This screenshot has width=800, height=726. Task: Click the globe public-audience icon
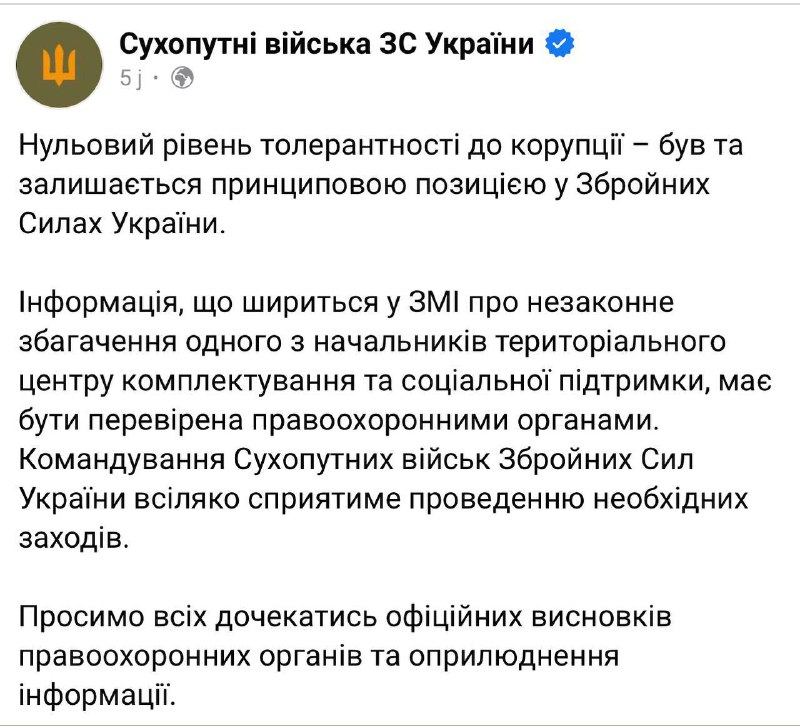(182, 78)
